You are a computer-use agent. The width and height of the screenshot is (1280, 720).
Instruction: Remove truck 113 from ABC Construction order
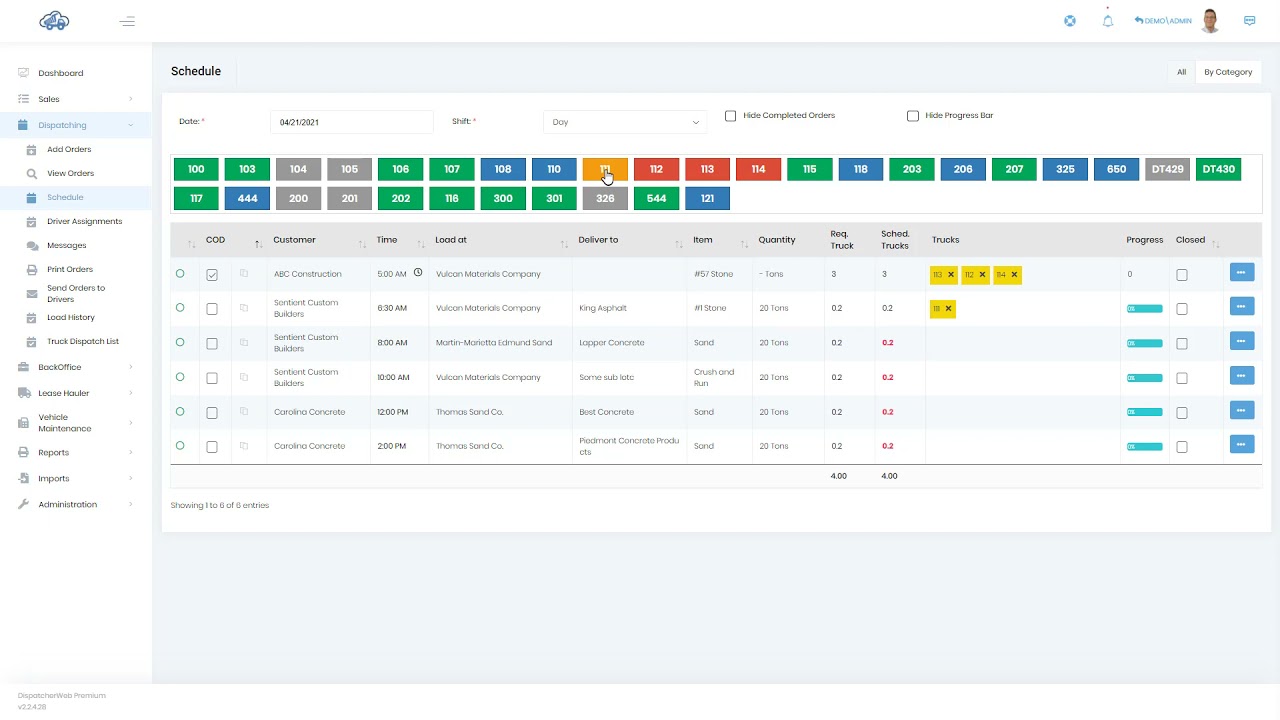pos(951,274)
